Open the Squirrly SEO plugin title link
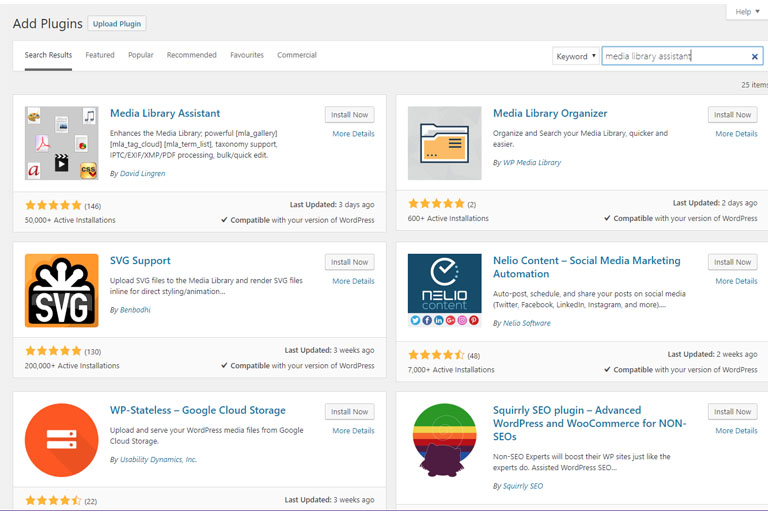768x512 pixels. 590,423
